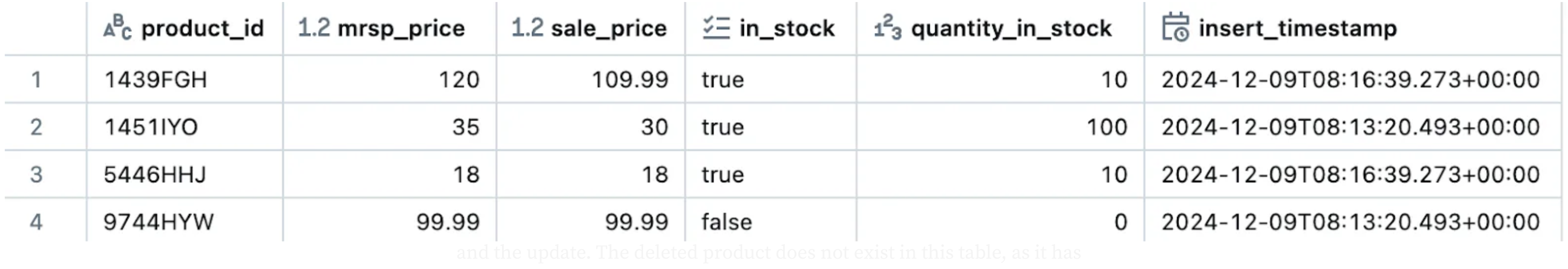
Task: Click product ID 5446HHJ cell
Action: click(155, 175)
